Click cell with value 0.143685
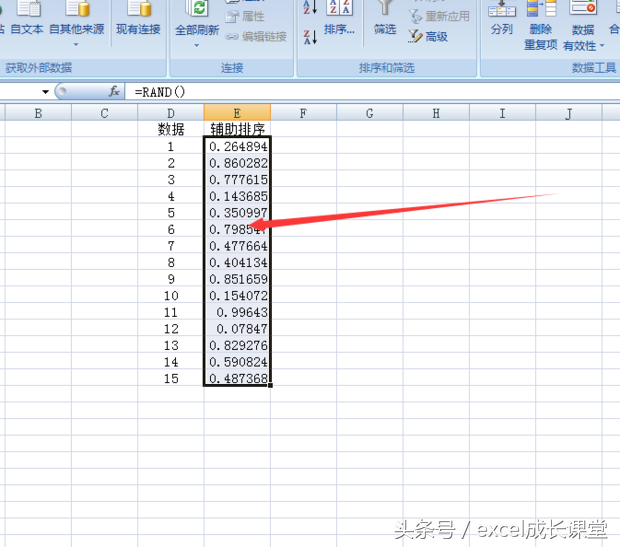This screenshot has height=547, width=620. click(x=237, y=196)
